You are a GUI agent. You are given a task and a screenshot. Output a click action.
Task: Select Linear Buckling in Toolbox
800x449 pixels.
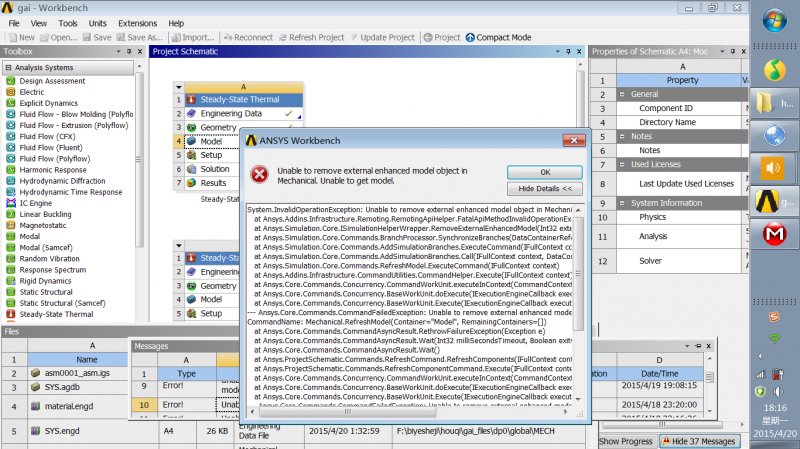[45, 214]
